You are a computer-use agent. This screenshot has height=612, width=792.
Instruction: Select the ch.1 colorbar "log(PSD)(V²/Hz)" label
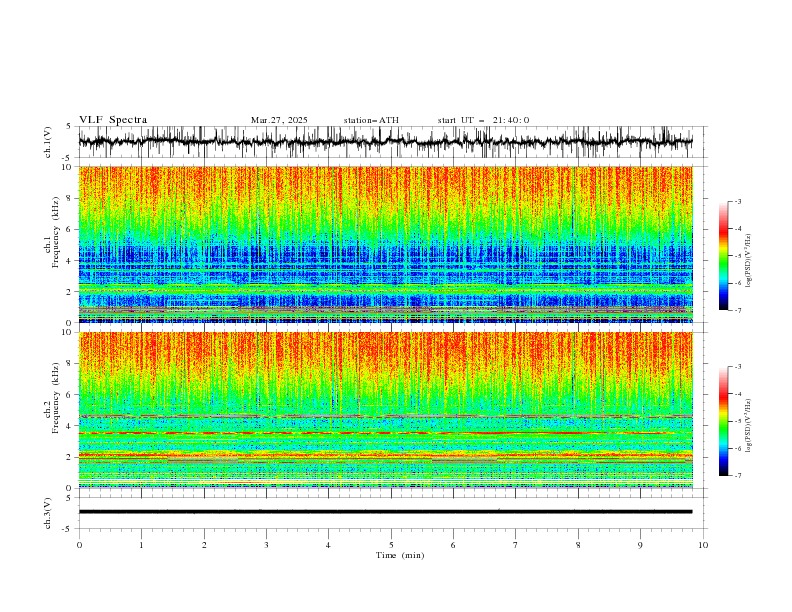(x=748, y=261)
